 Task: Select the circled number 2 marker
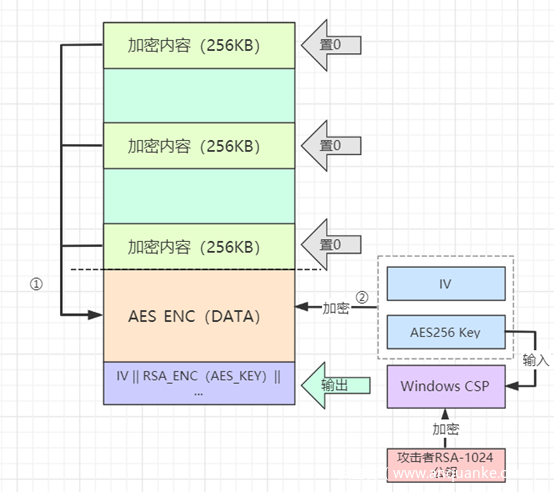362,297
